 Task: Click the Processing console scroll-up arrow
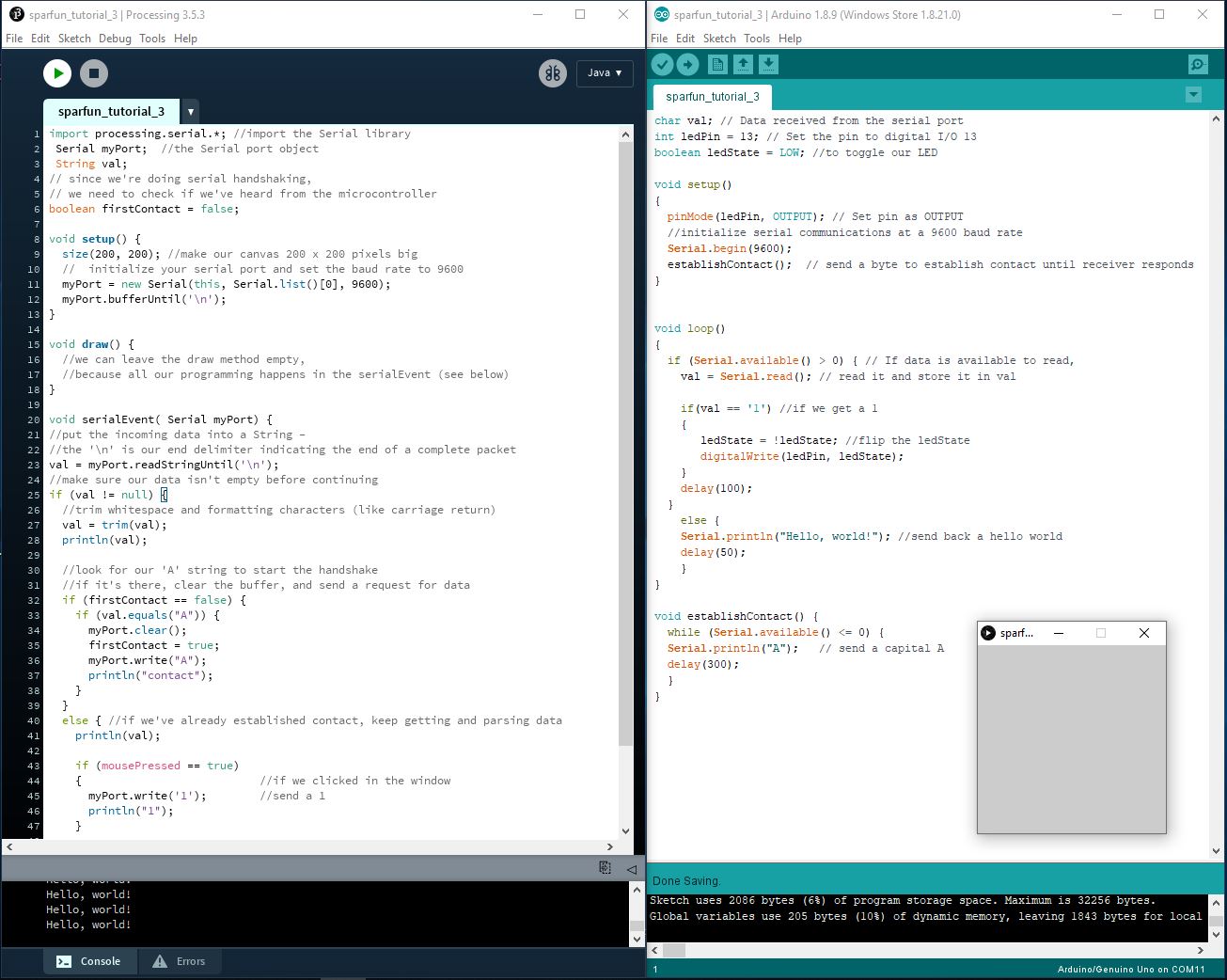pos(637,890)
